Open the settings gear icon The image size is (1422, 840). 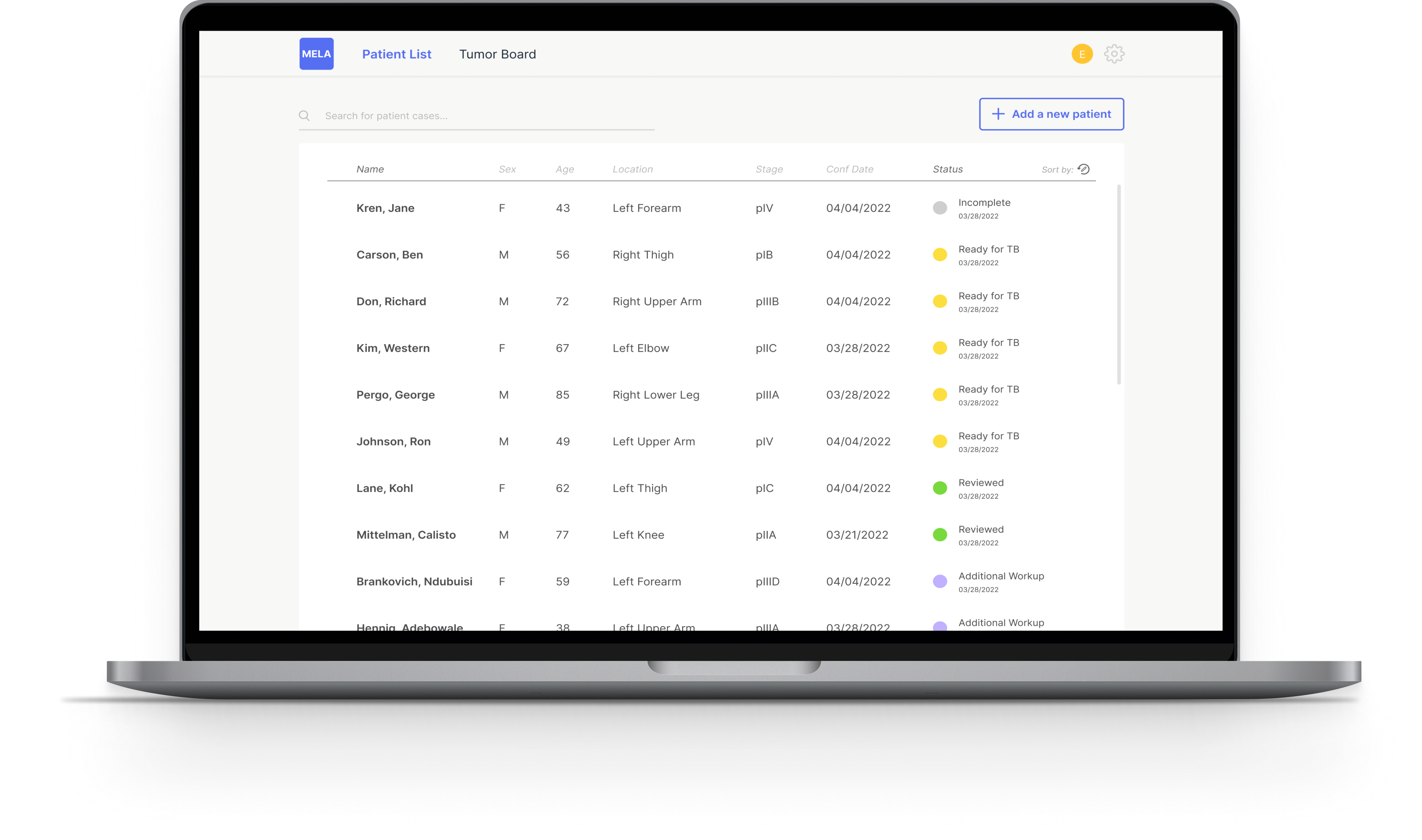1114,54
